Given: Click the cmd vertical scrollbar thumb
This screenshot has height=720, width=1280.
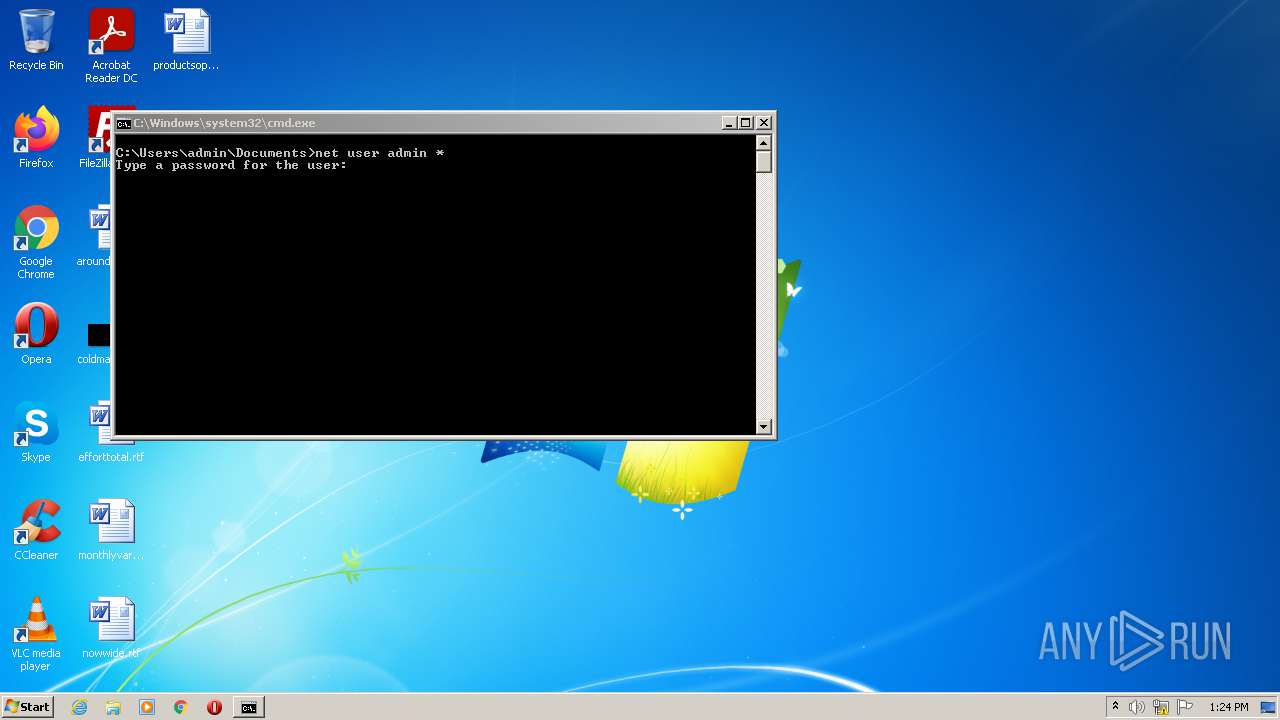Looking at the screenshot, I should coord(764,161).
